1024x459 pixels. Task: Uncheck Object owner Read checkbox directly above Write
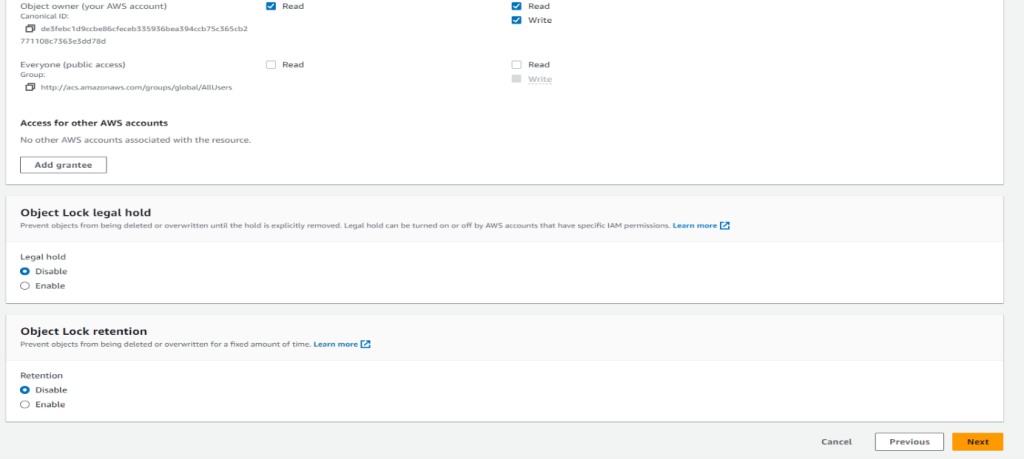pyautogui.click(x=516, y=6)
